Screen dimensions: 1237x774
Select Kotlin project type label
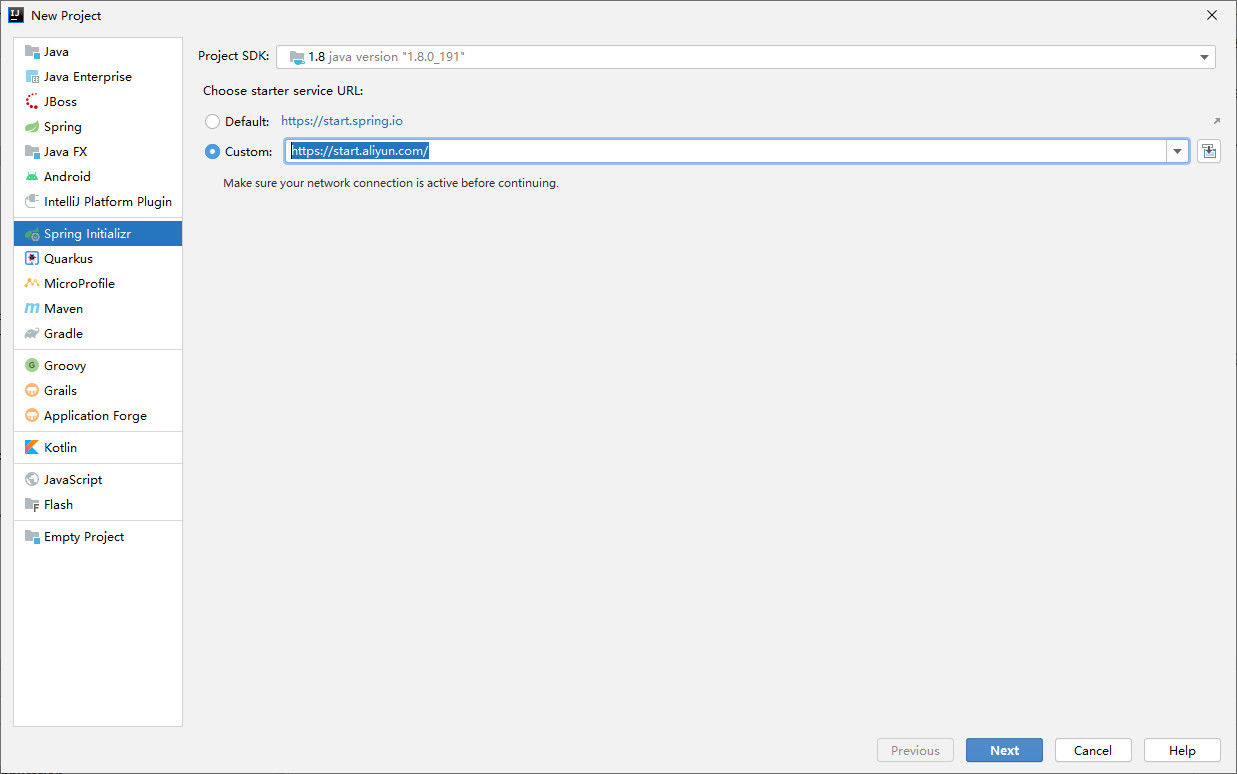(60, 448)
